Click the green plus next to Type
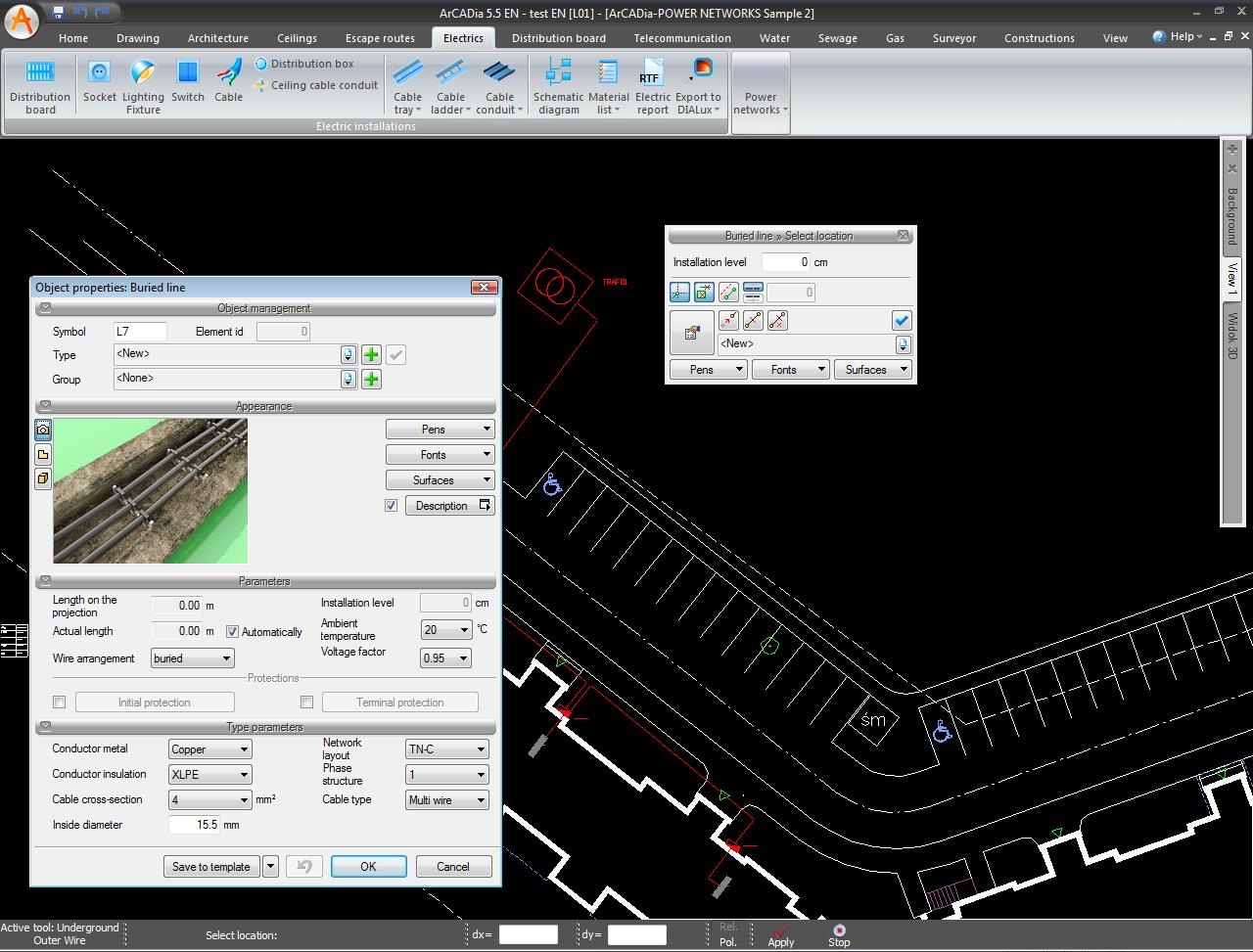Screen dimensions: 1253x952 [371, 355]
